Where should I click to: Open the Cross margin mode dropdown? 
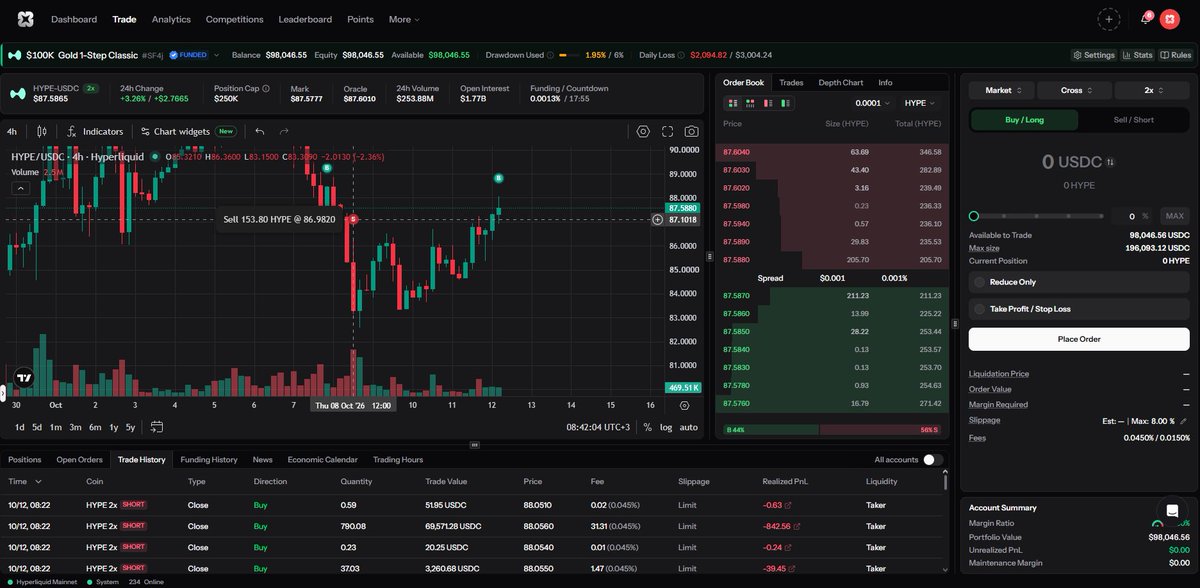click(x=1075, y=90)
